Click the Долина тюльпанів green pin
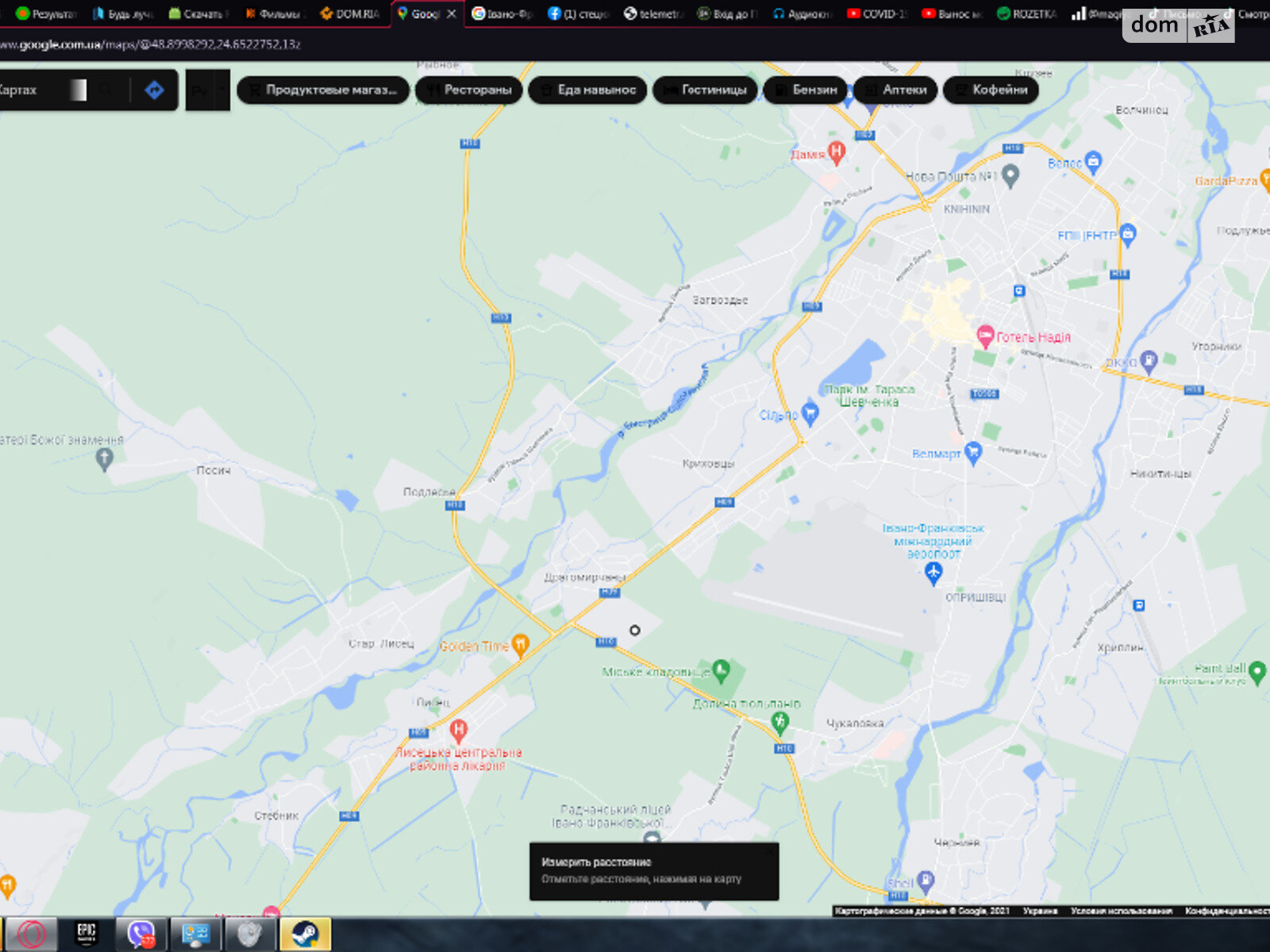This screenshot has width=1270, height=952. click(779, 722)
